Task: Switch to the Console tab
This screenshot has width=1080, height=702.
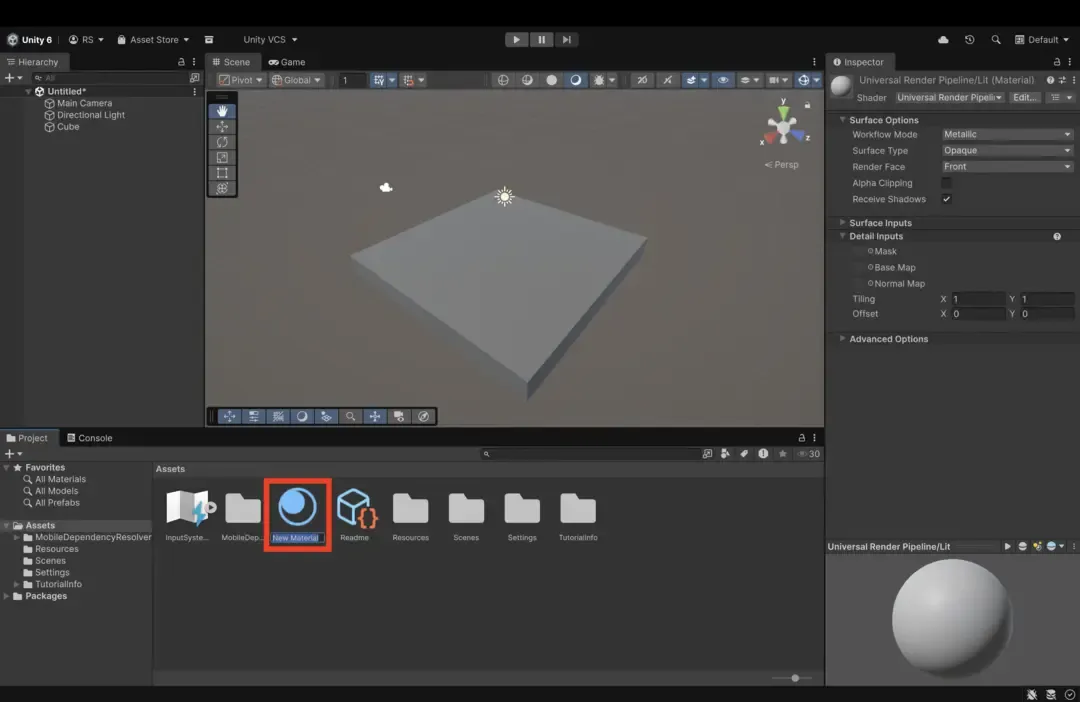Action: pyautogui.click(x=89, y=438)
